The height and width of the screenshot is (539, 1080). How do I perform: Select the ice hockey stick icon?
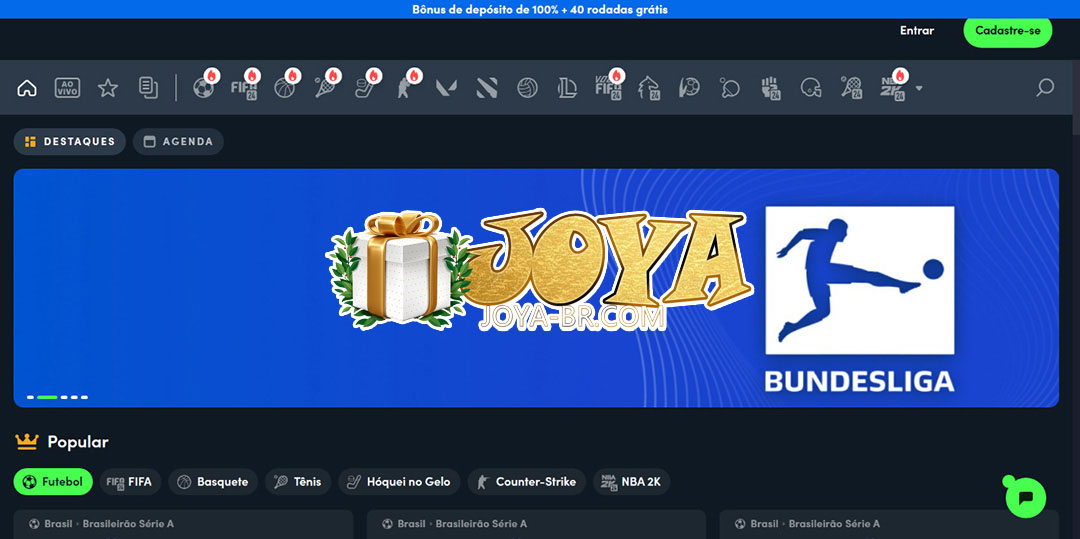365,88
